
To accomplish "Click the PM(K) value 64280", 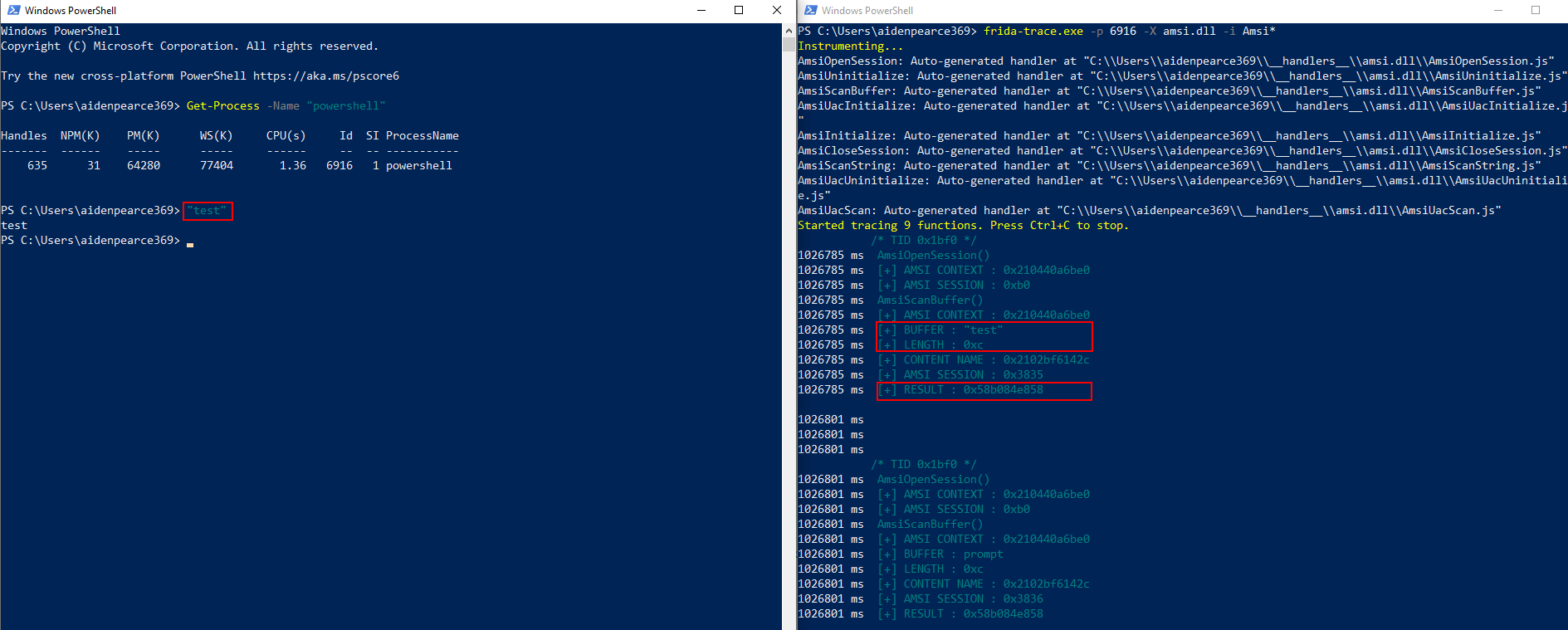I will (144, 165).
